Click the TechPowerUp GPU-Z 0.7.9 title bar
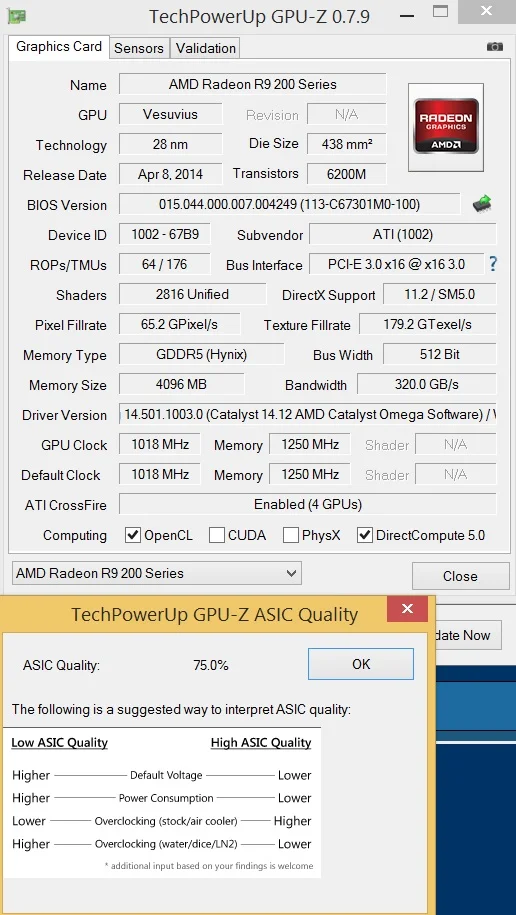 click(x=259, y=16)
